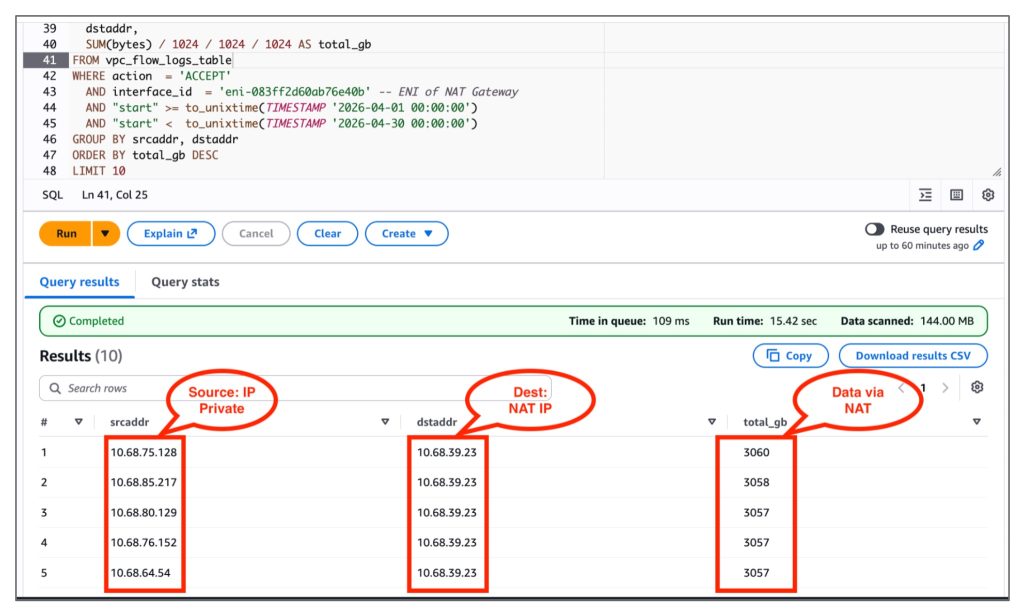The height and width of the screenshot is (611, 1024).
Task: Click the Run time 15.42 sec value
Action: [x=793, y=321]
